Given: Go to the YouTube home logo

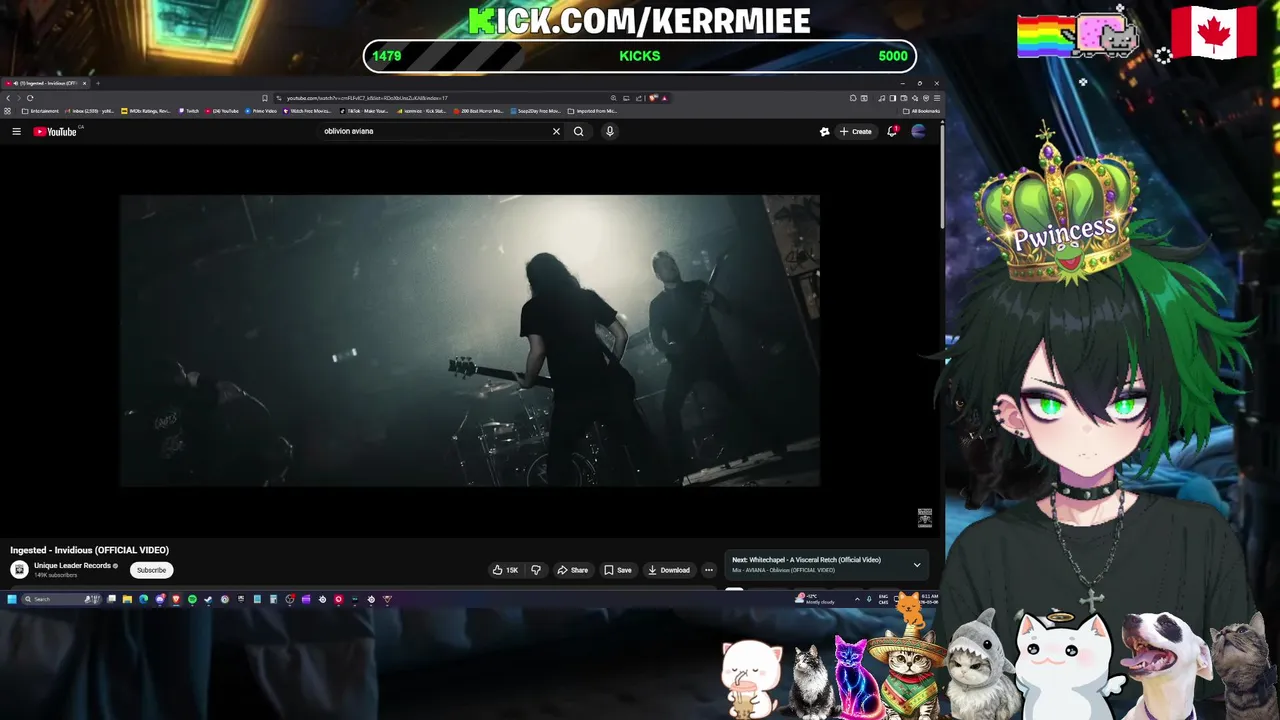Looking at the screenshot, I should pos(55,131).
